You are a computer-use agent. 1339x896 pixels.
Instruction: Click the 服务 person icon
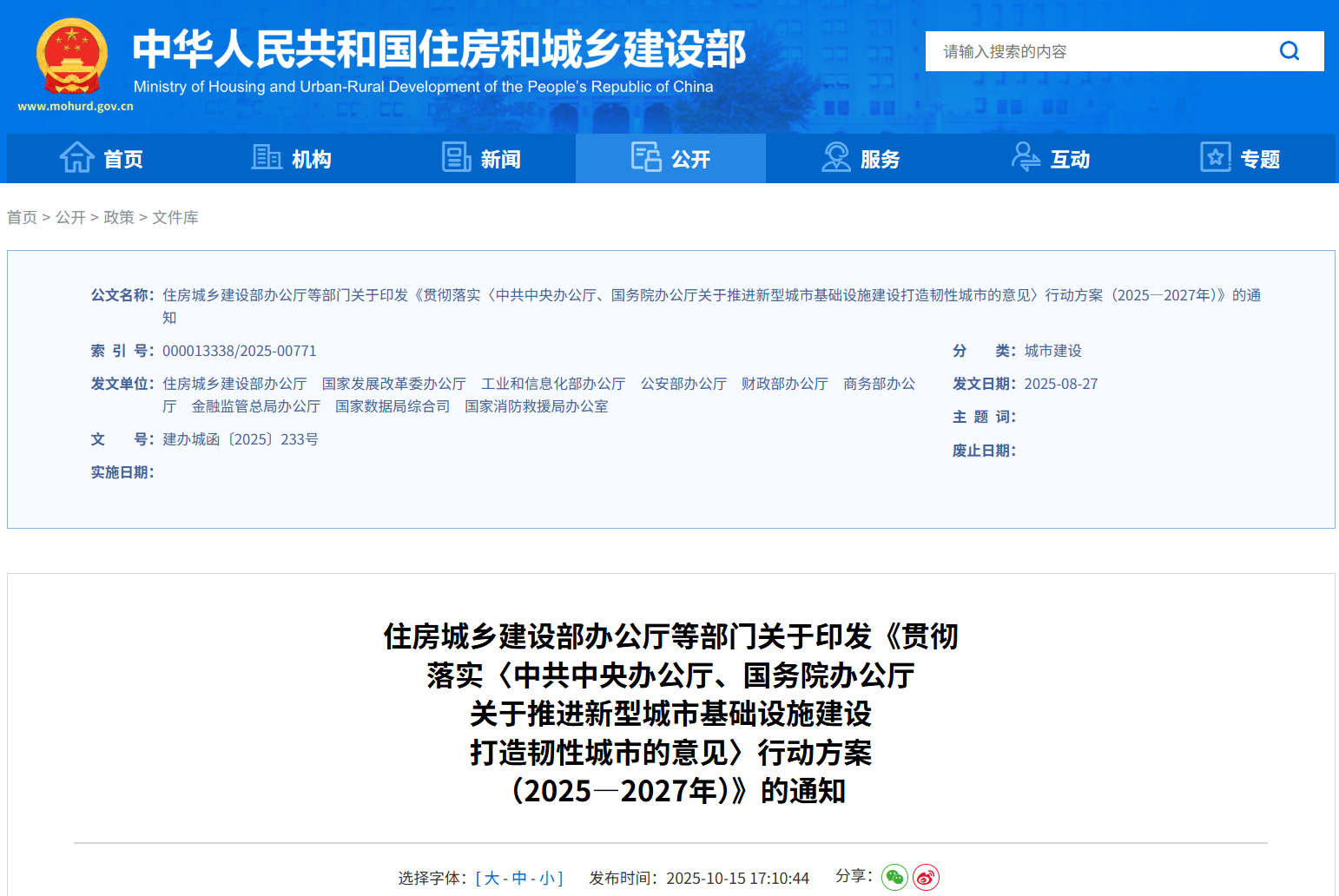835,158
